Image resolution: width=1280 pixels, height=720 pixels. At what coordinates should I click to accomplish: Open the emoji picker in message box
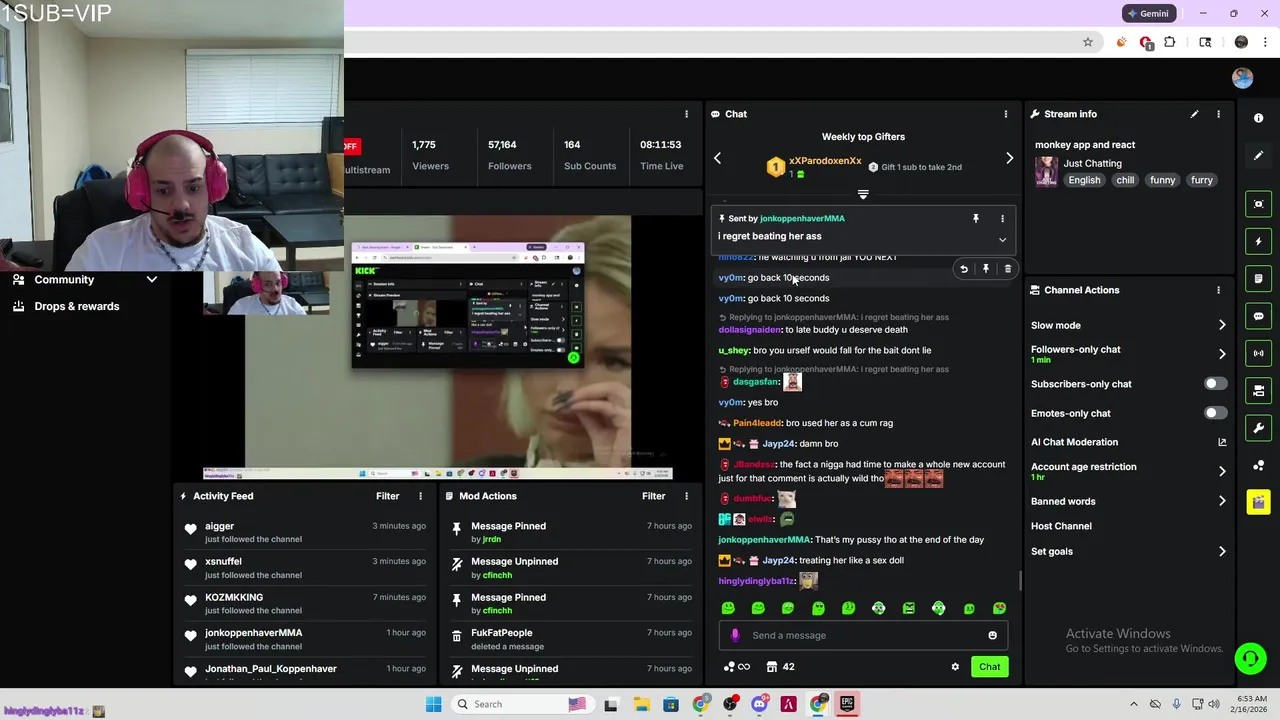992,635
